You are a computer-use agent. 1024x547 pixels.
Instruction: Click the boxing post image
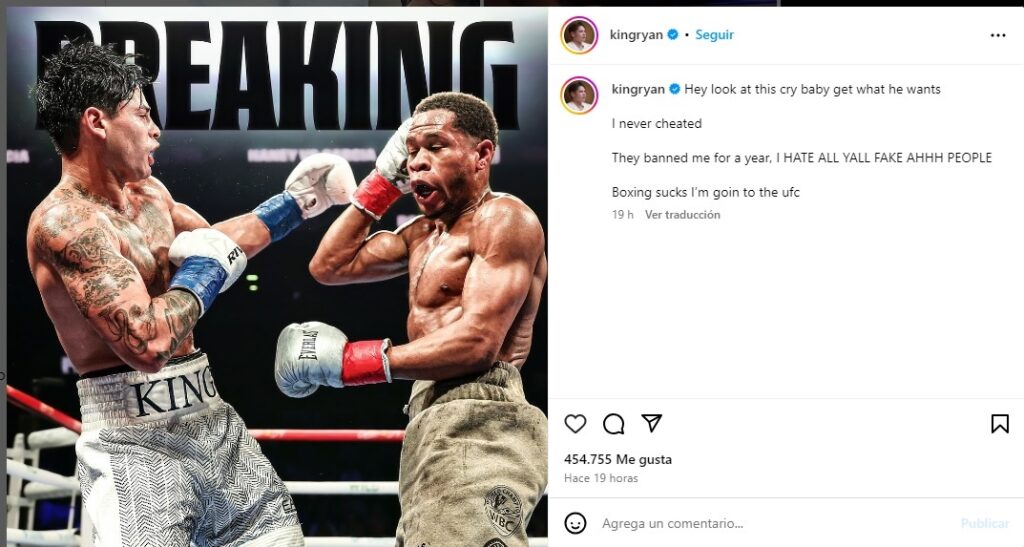tap(277, 277)
